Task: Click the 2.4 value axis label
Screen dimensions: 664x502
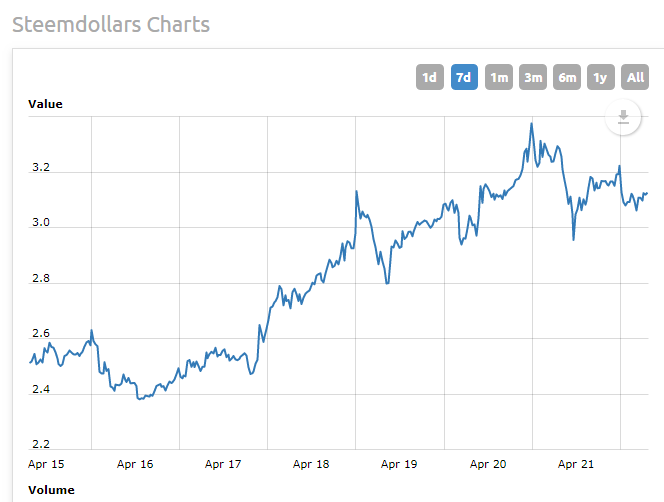Action: pos(40,389)
